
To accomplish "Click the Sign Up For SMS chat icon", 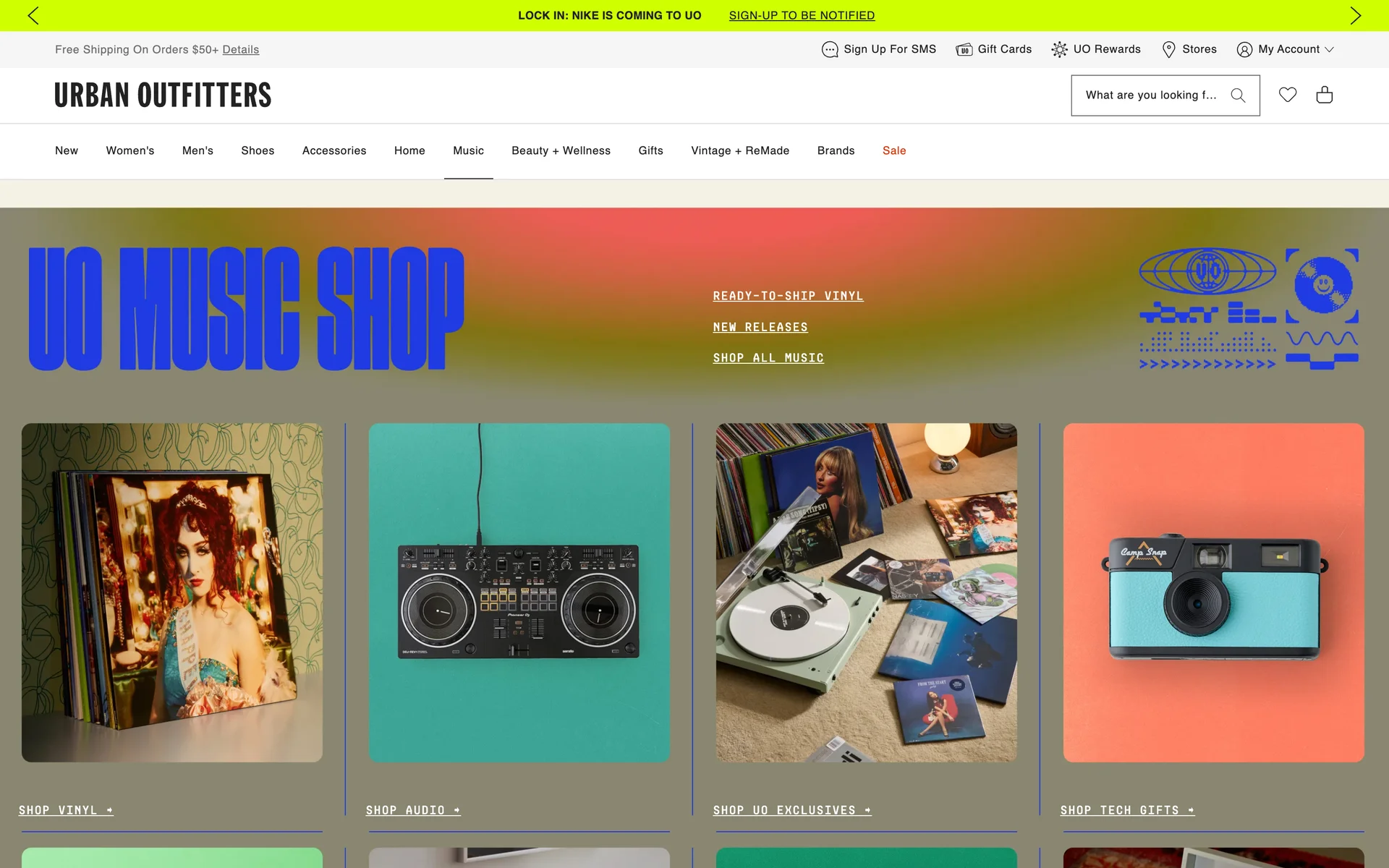I will click(830, 50).
